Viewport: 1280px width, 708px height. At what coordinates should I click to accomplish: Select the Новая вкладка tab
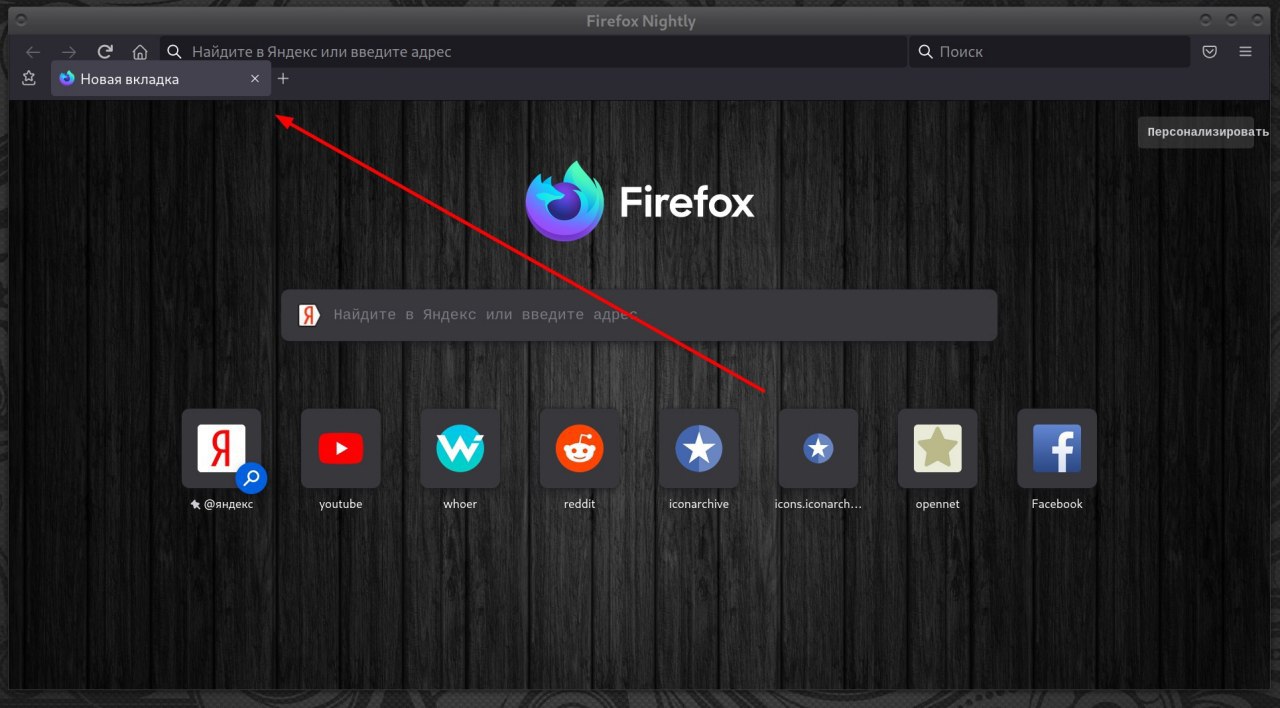tap(161, 79)
